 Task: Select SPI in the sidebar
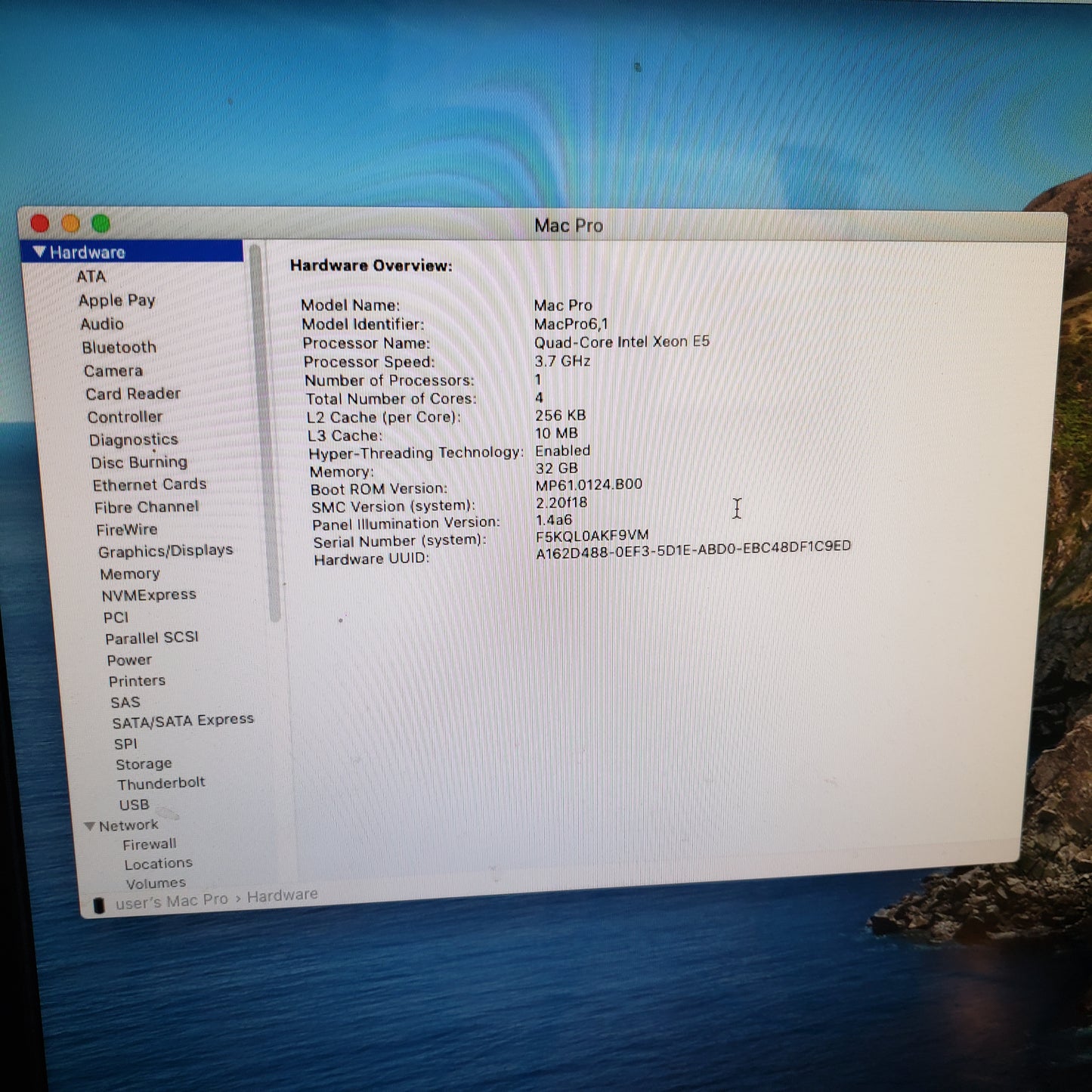pos(125,744)
